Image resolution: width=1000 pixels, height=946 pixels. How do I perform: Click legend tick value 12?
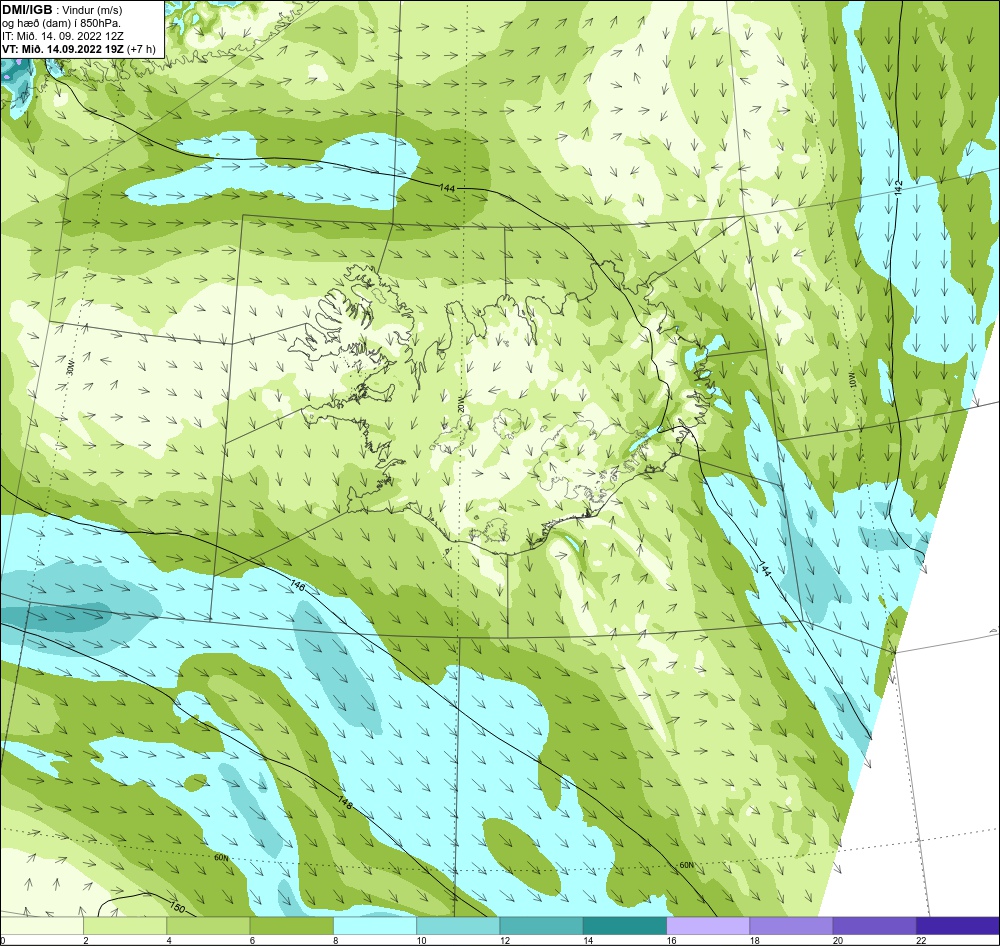[504, 940]
